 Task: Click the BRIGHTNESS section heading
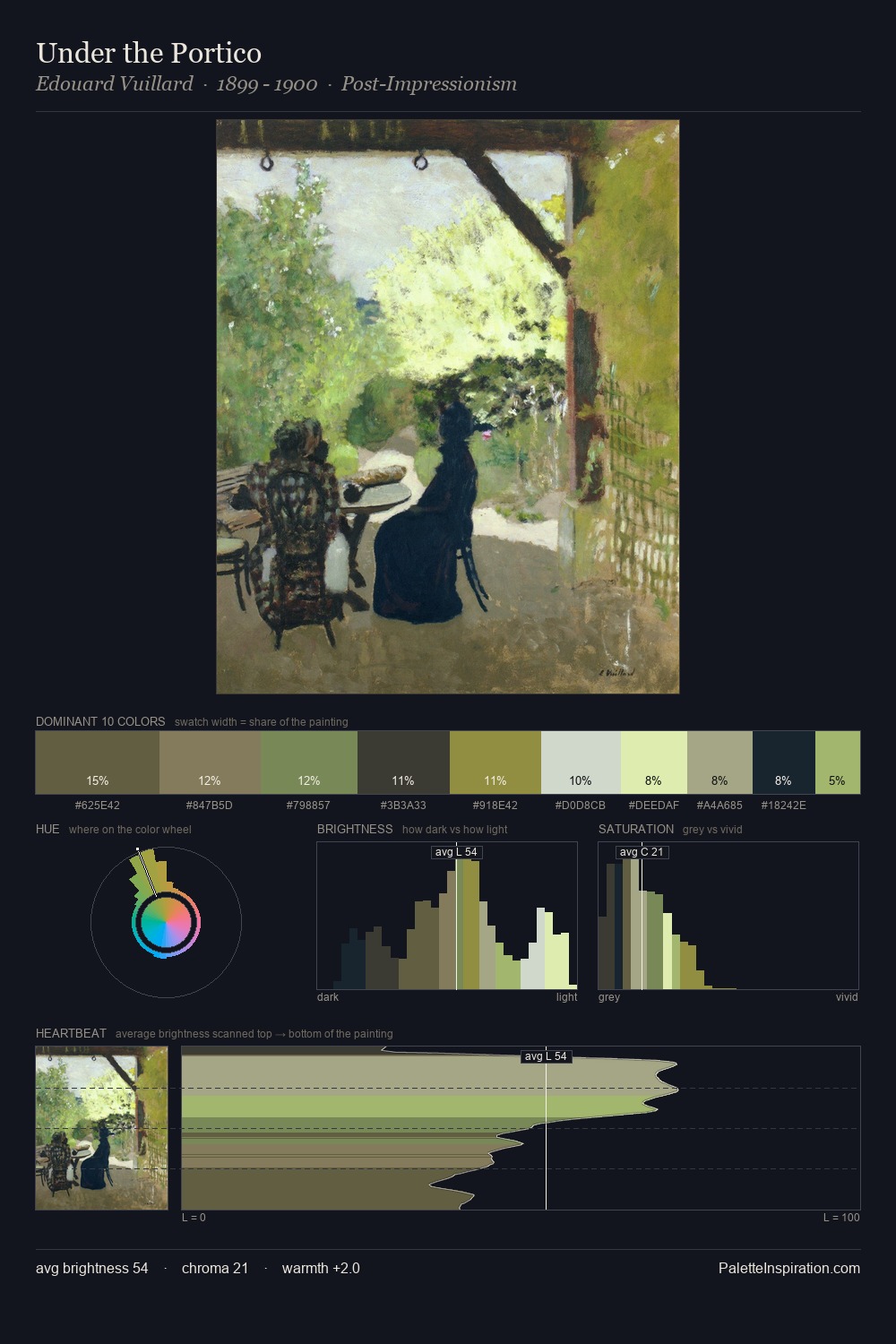tap(355, 829)
